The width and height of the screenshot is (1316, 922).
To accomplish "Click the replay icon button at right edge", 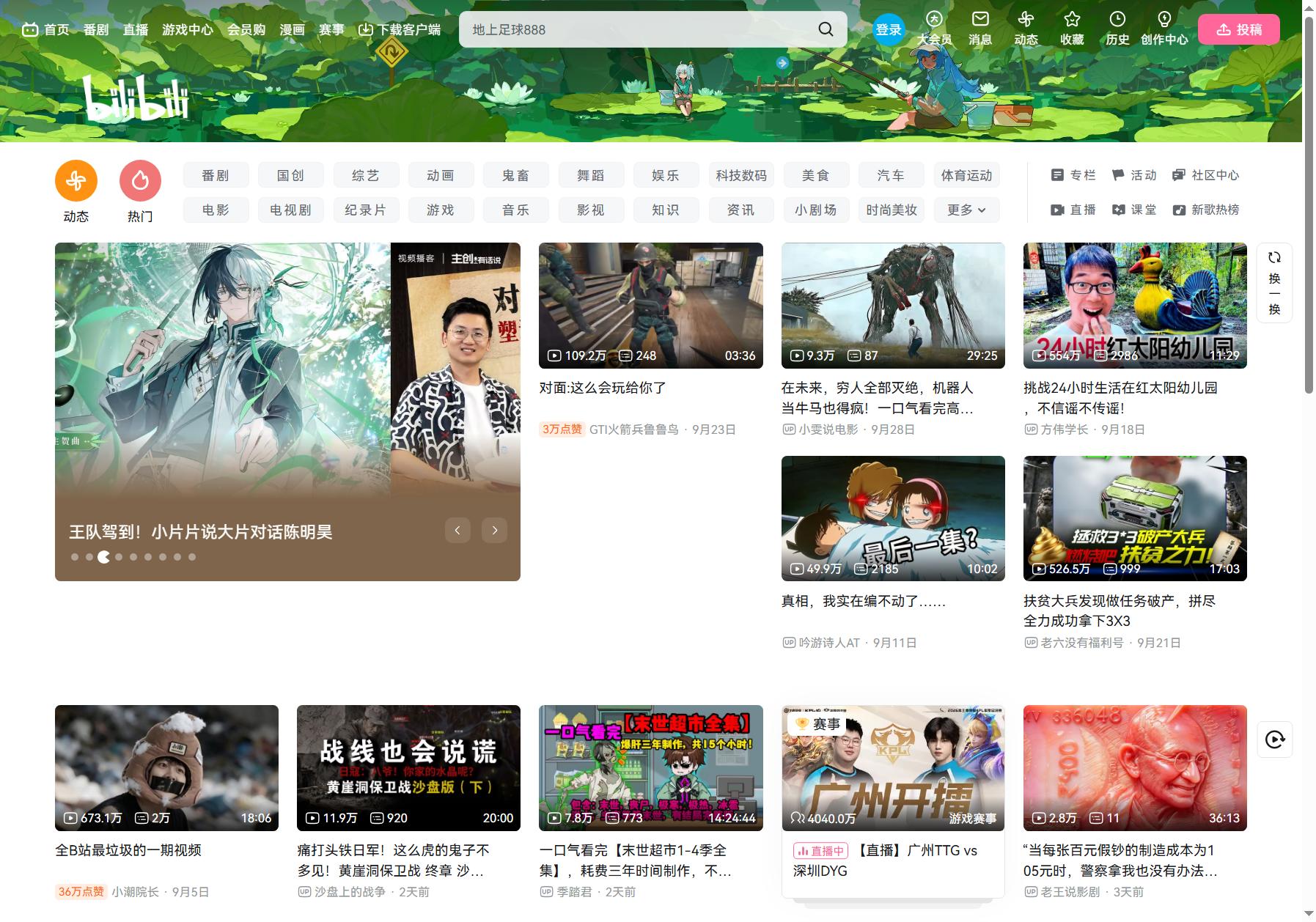I will (x=1274, y=740).
